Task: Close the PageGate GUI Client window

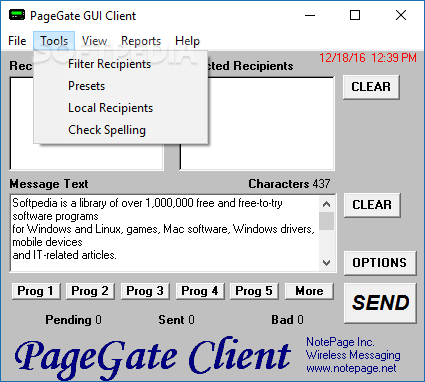Action: pos(401,15)
